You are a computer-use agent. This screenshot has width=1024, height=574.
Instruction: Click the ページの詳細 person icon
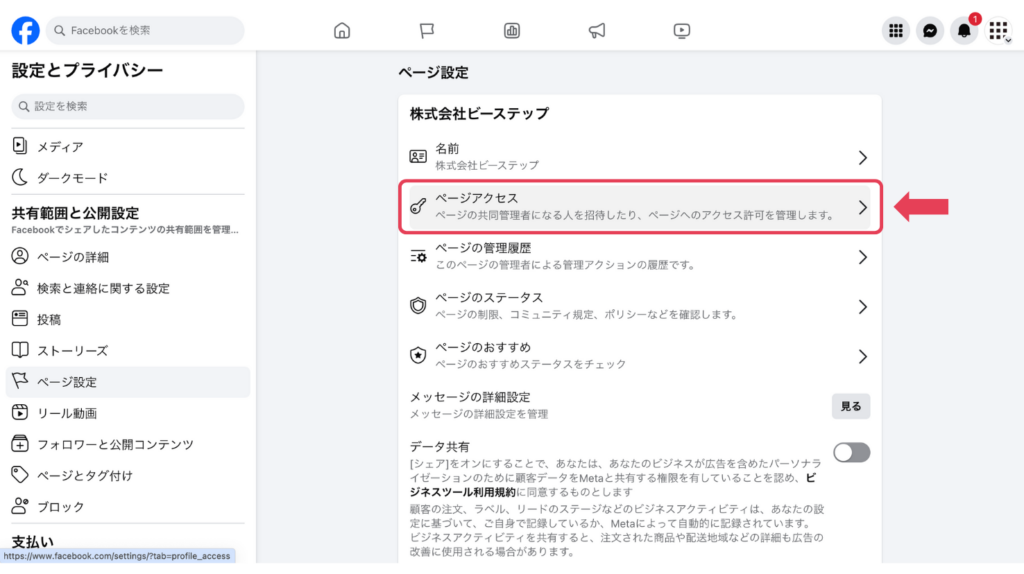(x=20, y=256)
